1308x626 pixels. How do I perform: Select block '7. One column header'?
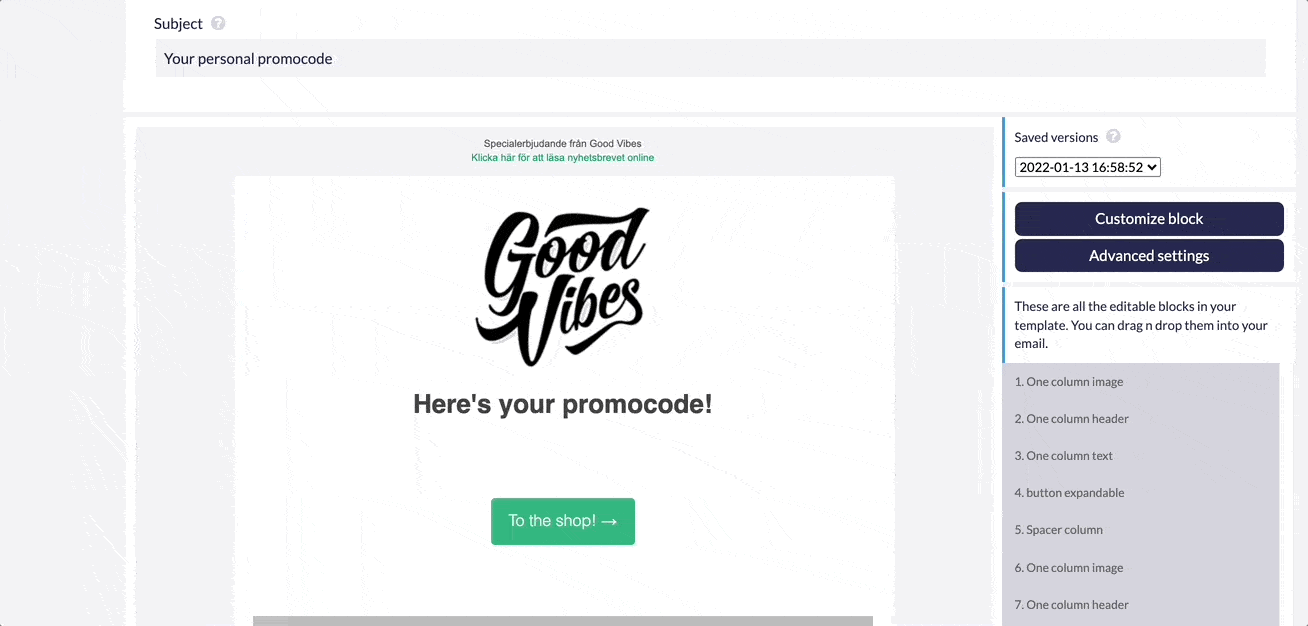click(1071, 605)
